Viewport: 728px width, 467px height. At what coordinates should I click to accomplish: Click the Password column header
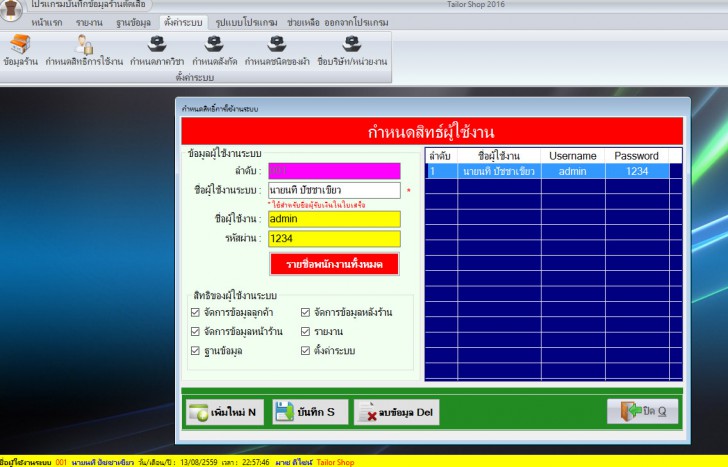[637, 156]
